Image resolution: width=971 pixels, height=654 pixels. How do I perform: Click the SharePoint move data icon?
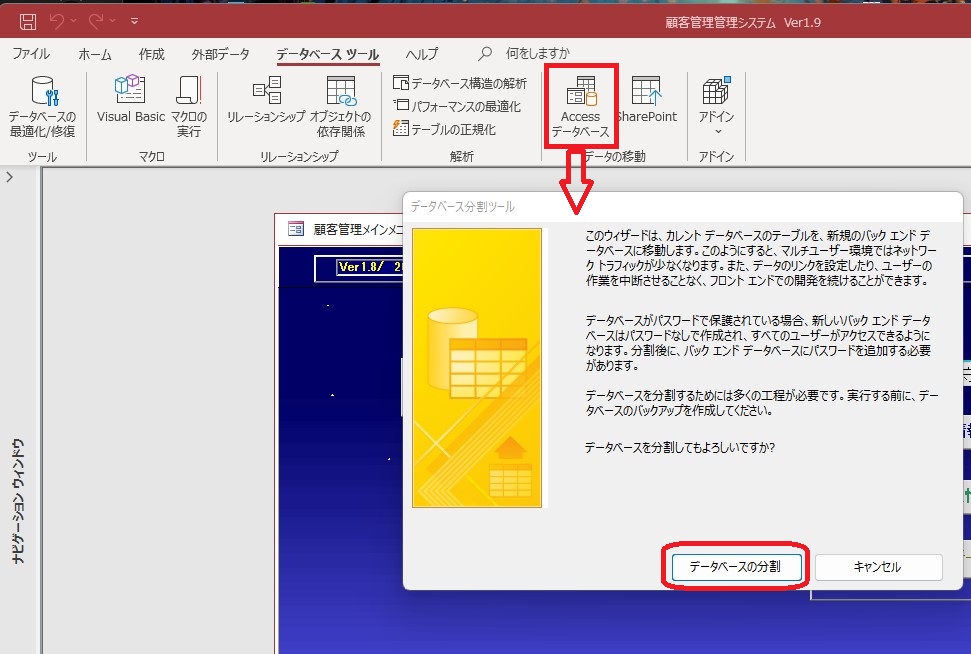(647, 99)
